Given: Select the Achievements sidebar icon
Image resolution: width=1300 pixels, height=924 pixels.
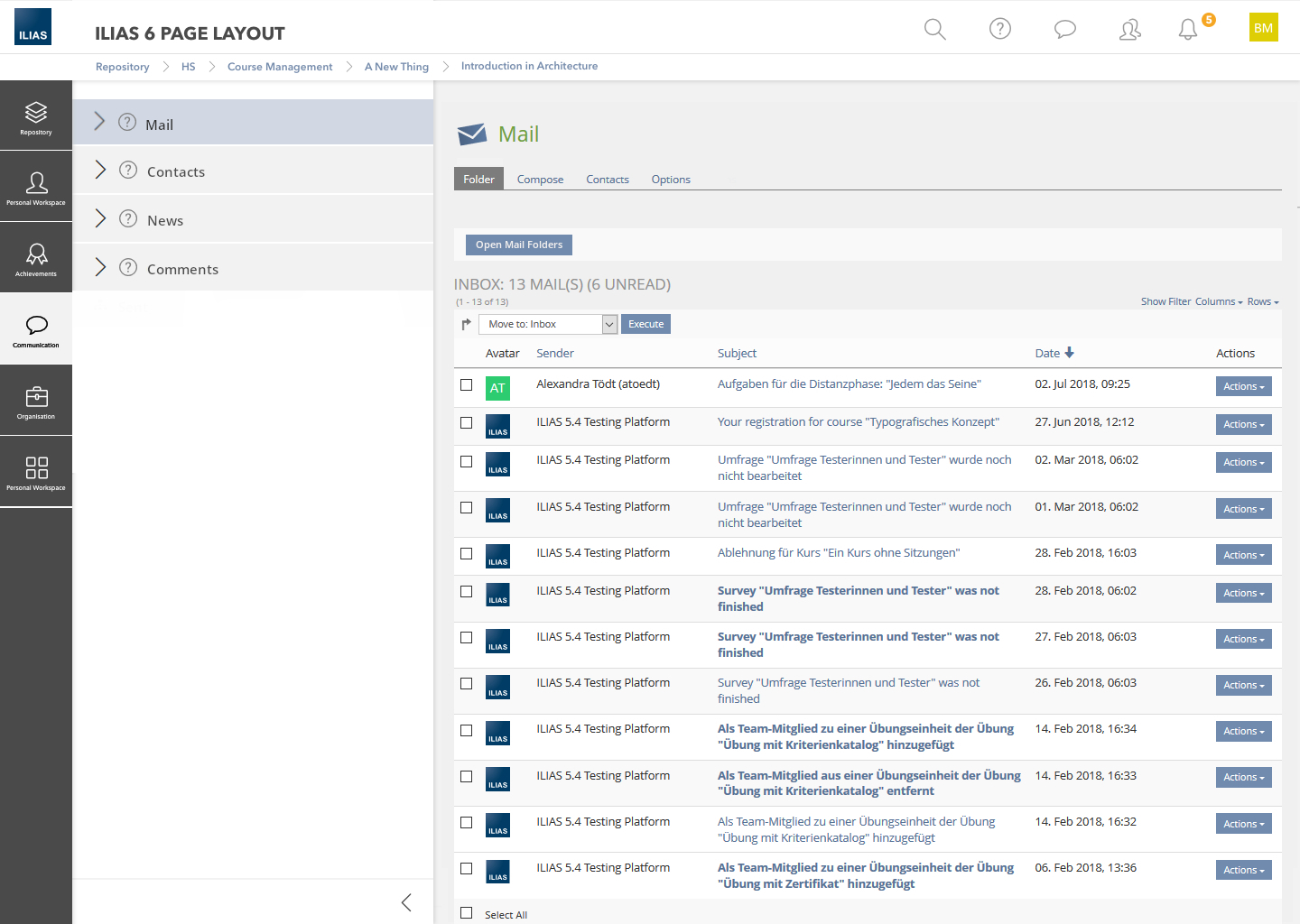Looking at the screenshot, I should tap(36, 258).
